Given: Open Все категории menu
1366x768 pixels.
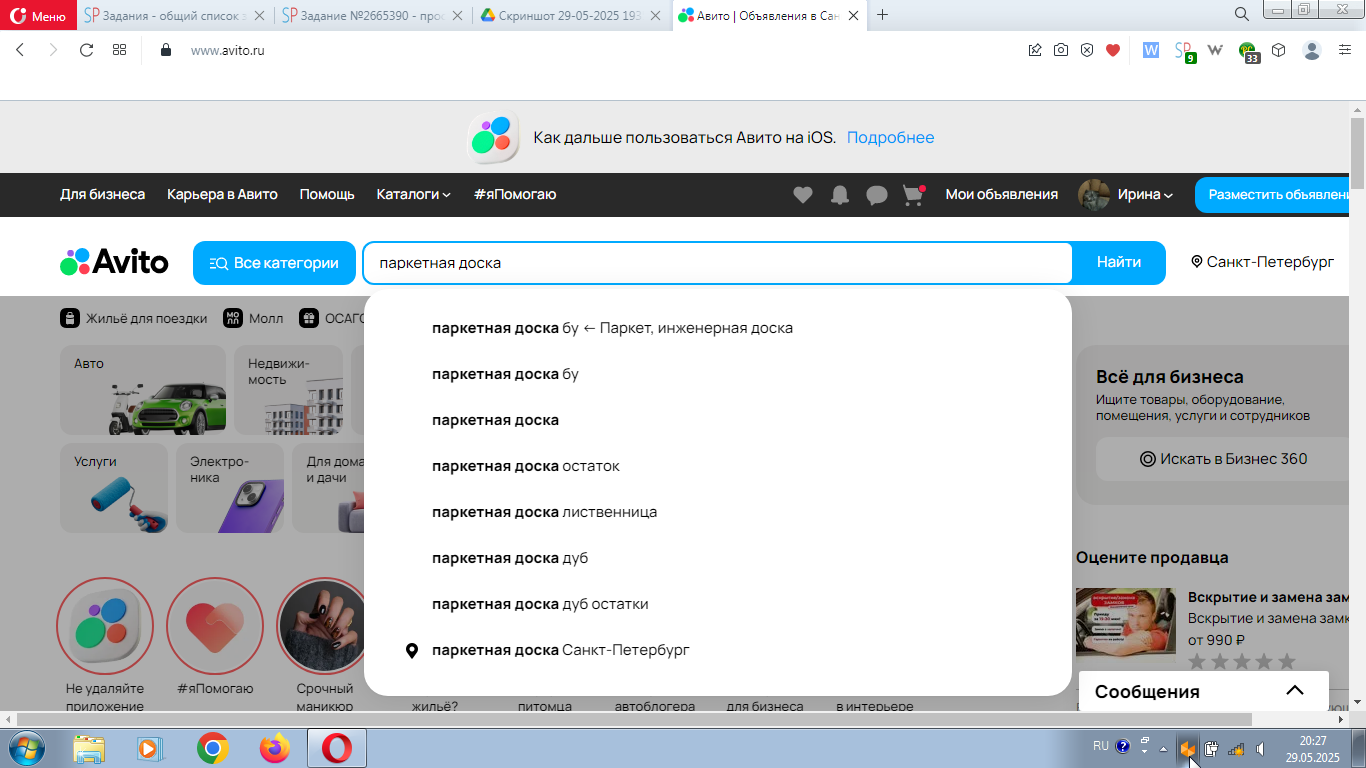Looking at the screenshot, I should tap(274, 263).
